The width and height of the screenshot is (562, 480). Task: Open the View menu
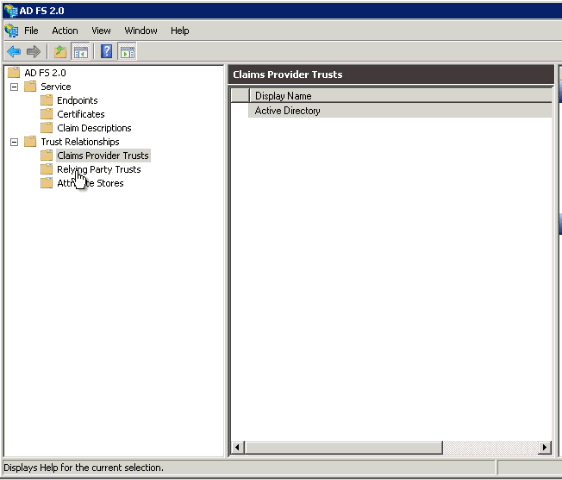tap(101, 31)
